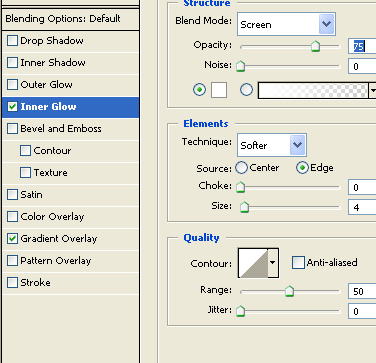The image size is (376, 363).
Task: Enable the Drop Shadow checkbox
Action: tap(12, 41)
